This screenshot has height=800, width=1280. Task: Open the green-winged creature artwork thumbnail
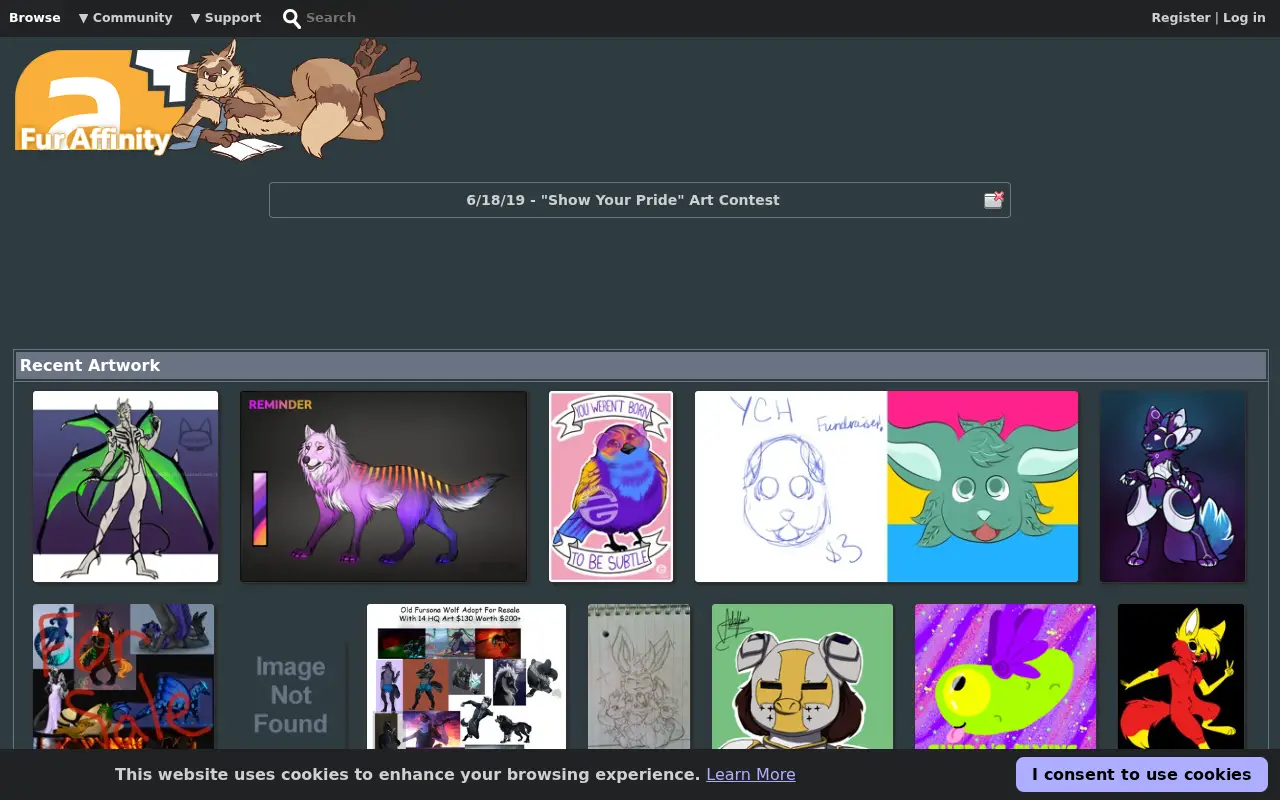coord(125,486)
